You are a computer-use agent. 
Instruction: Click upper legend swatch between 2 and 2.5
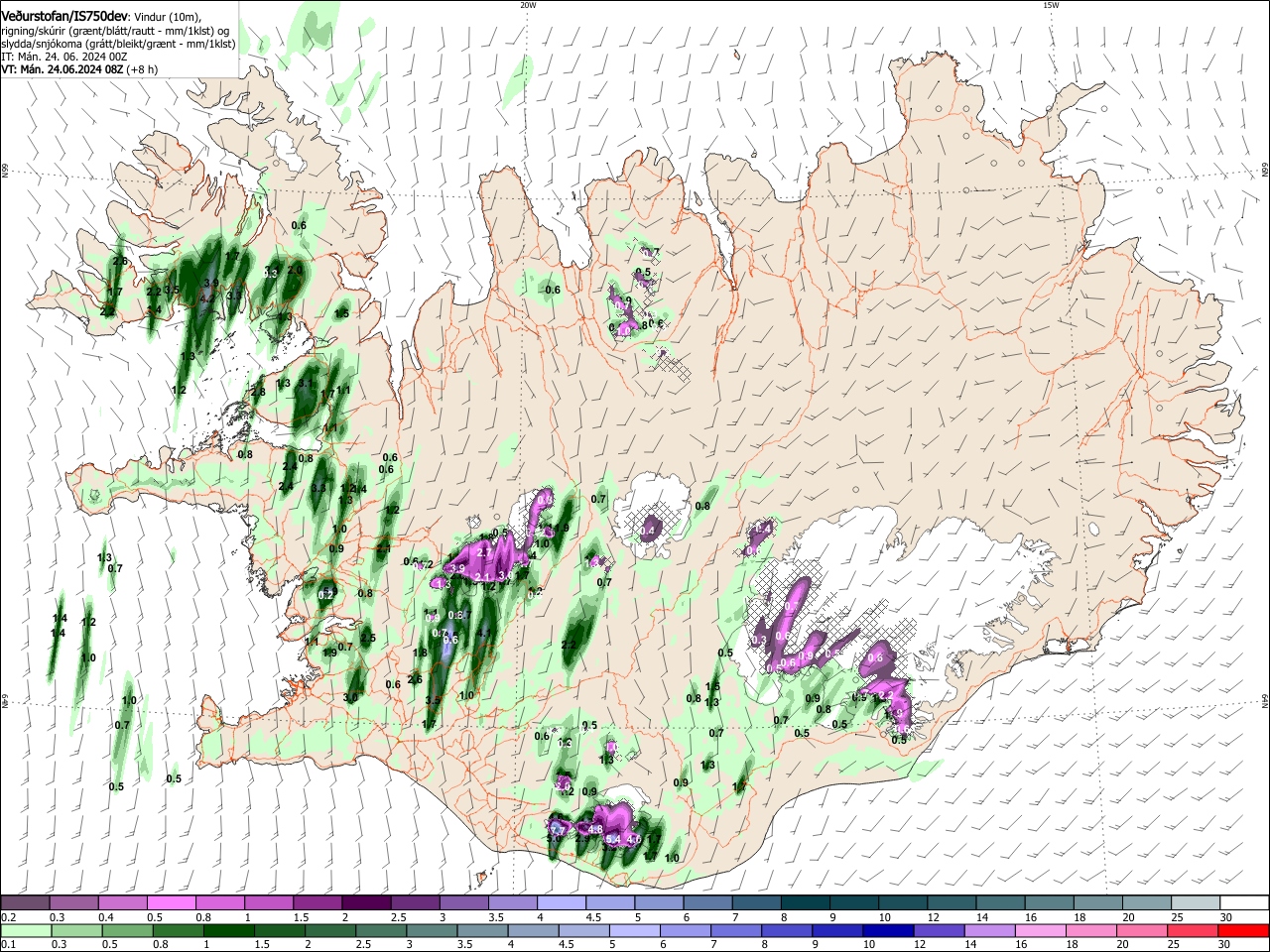tap(366, 902)
